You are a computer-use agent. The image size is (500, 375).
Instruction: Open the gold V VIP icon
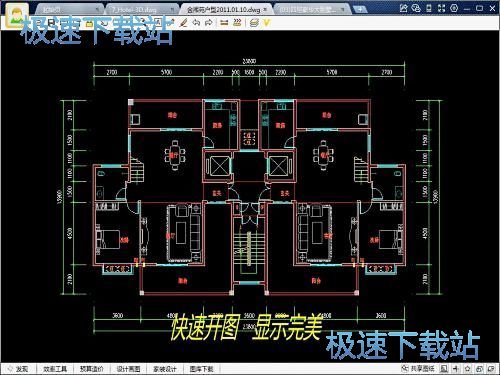(x=267, y=23)
